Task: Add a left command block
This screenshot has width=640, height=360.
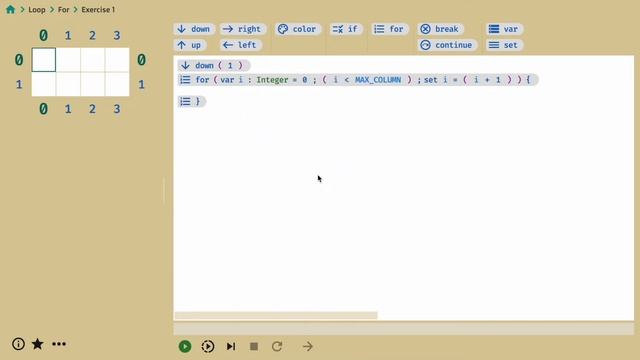Action: (x=240, y=45)
